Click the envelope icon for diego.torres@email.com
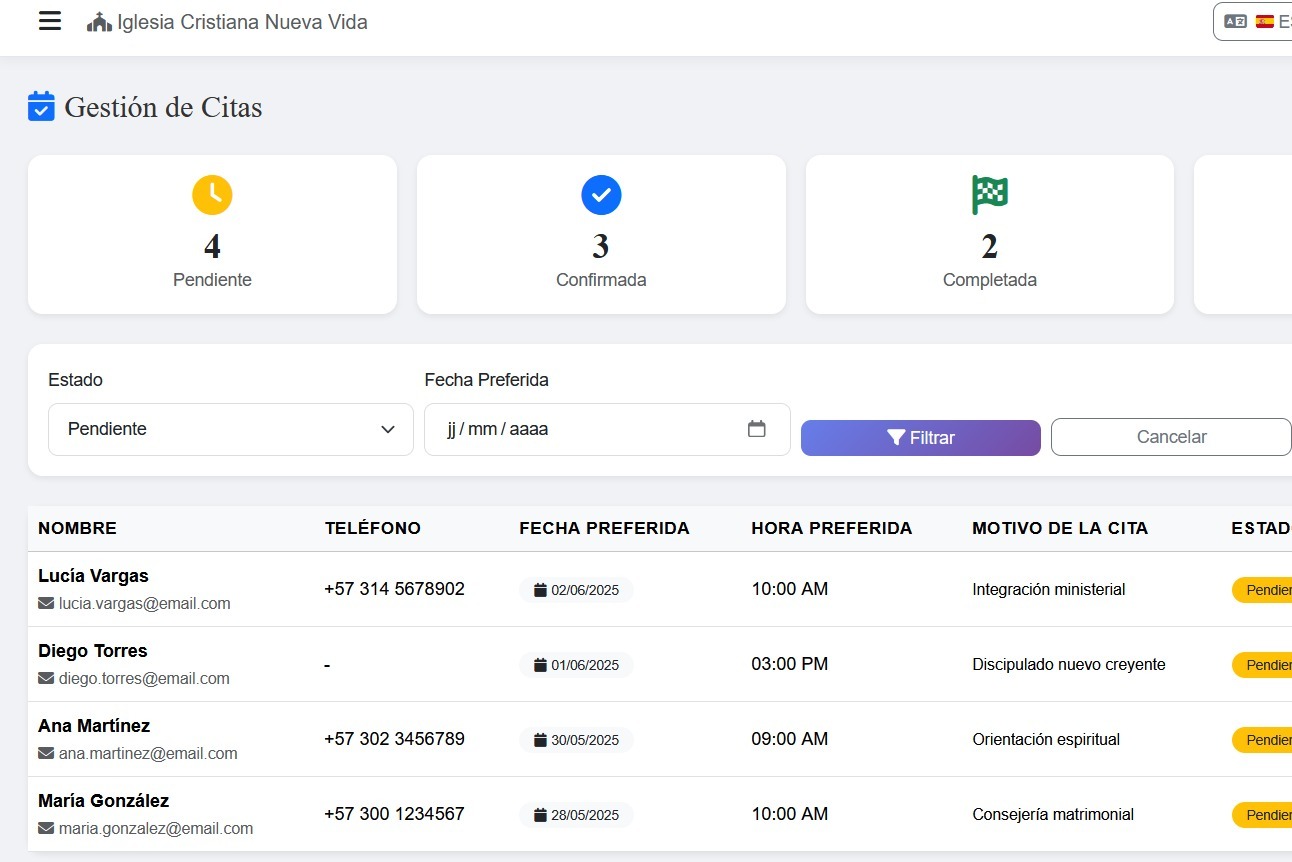The height and width of the screenshot is (862, 1292). (46, 678)
